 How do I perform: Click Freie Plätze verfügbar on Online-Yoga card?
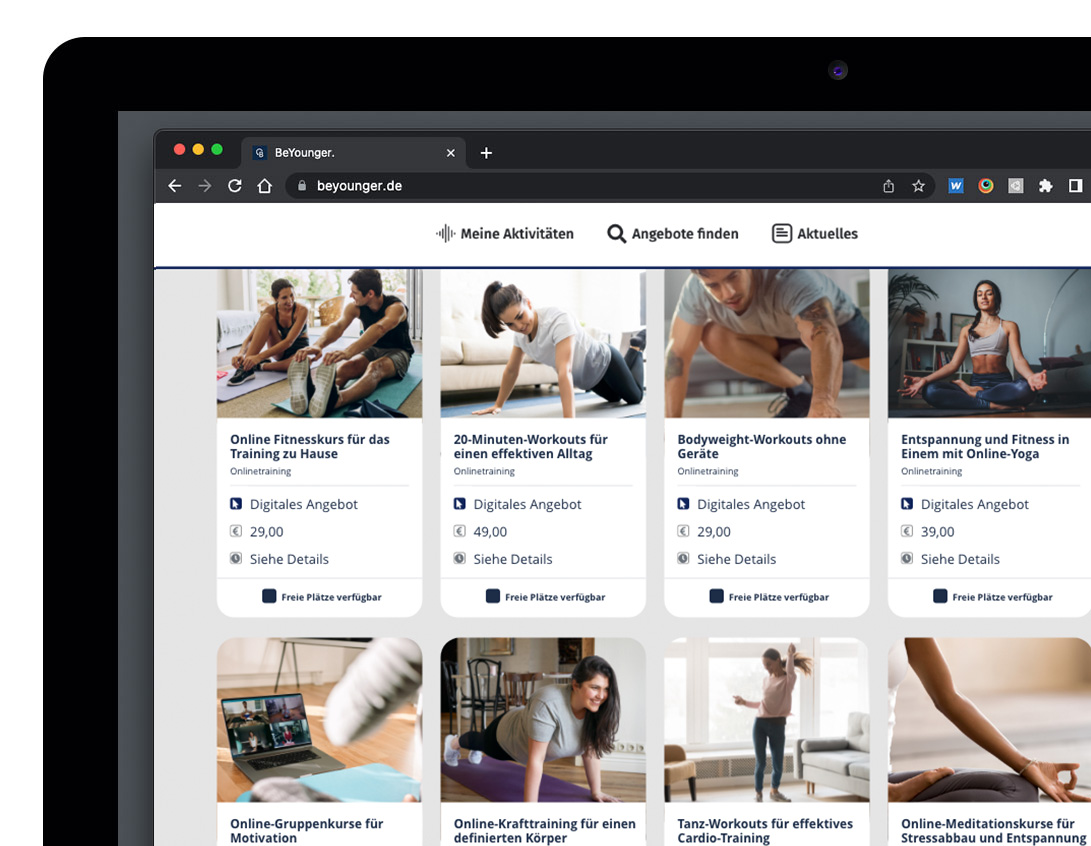tap(993, 597)
